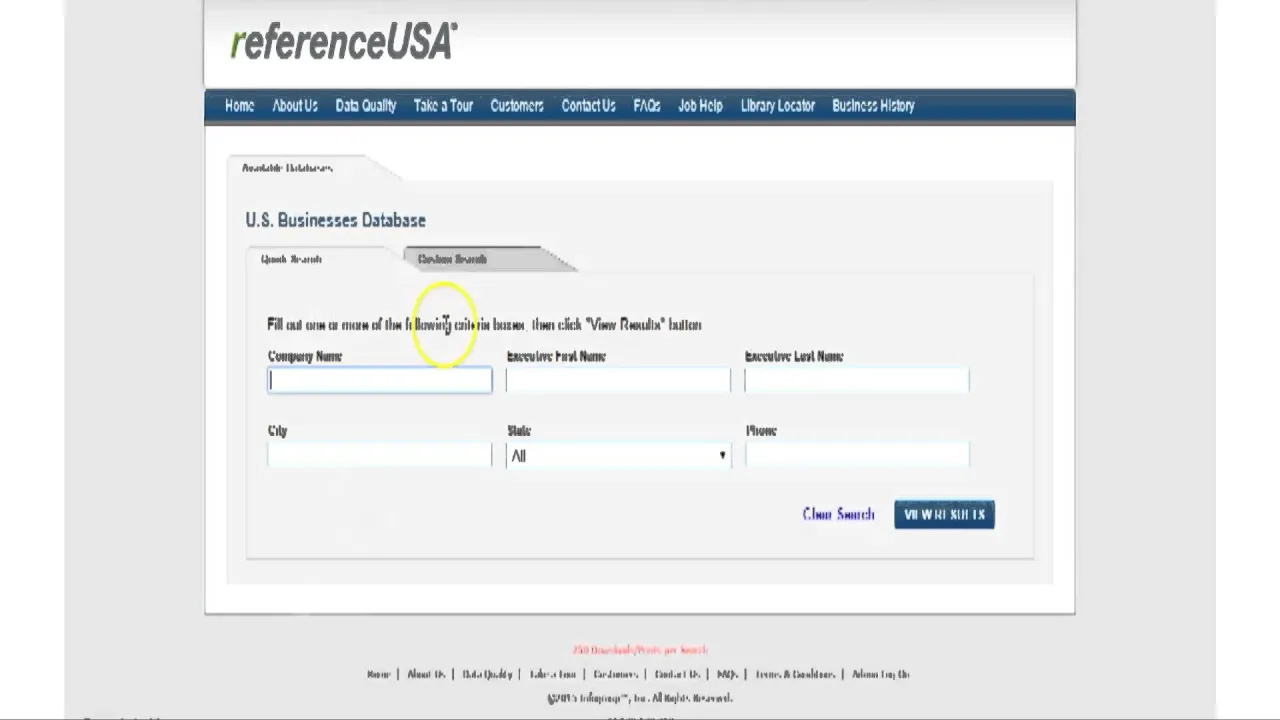The width and height of the screenshot is (1280, 720).
Task: Open Home in the top navigation bar
Action: [240, 105]
